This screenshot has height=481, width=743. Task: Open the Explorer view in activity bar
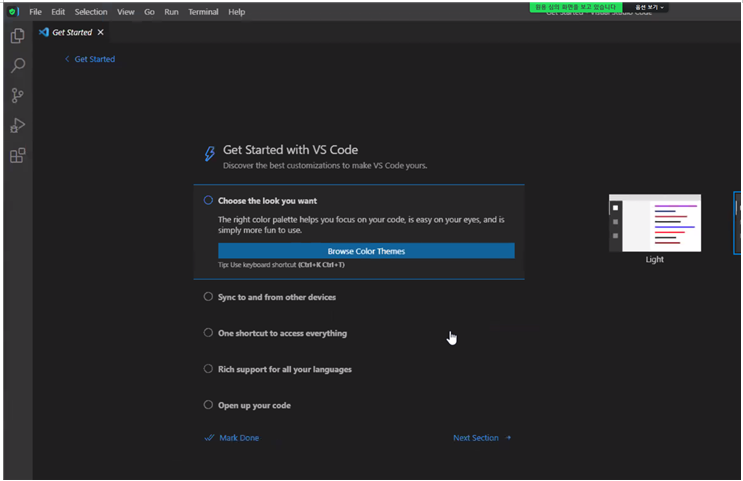[18, 36]
